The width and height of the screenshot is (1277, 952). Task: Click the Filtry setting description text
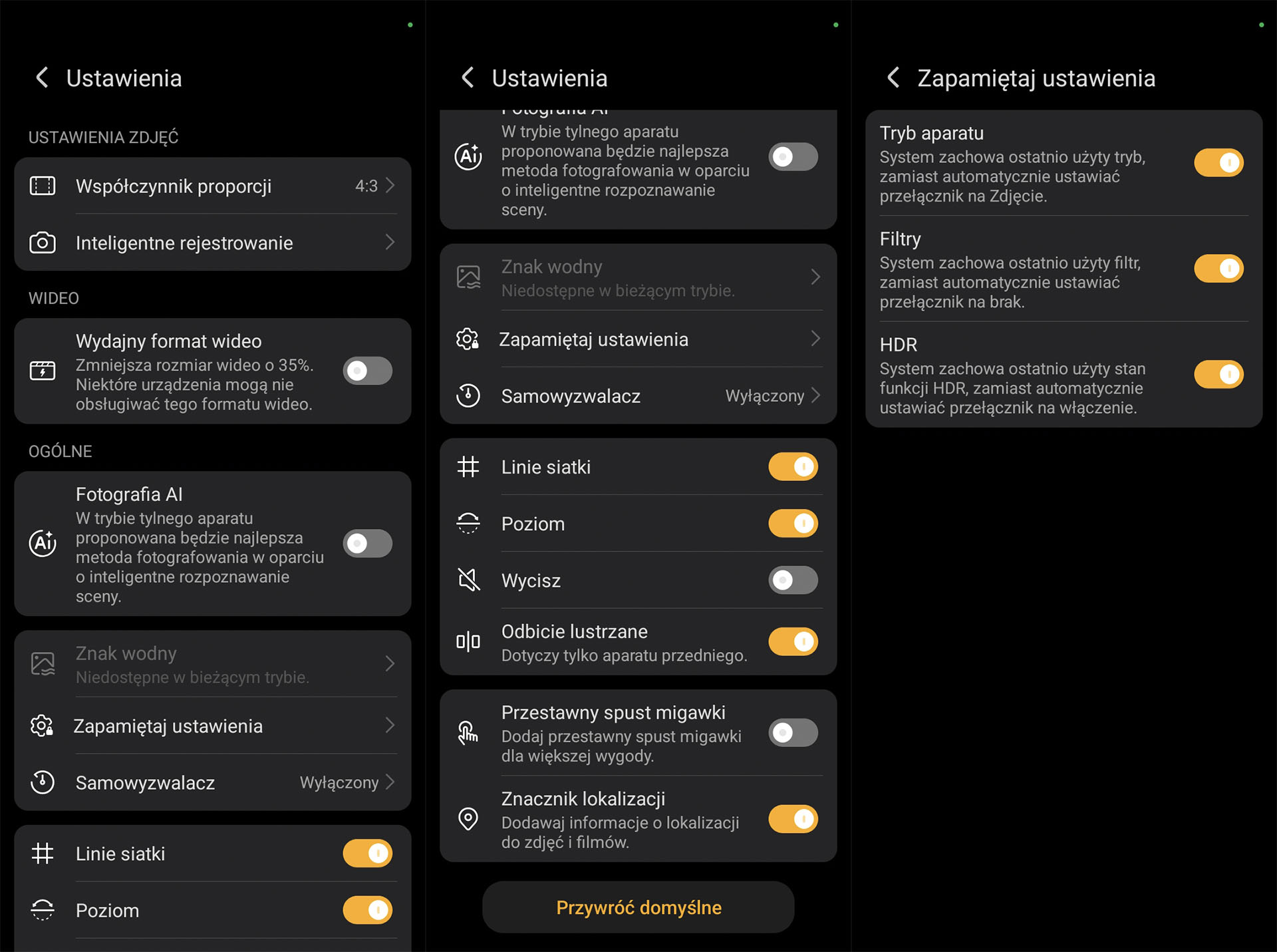(x=1010, y=283)
